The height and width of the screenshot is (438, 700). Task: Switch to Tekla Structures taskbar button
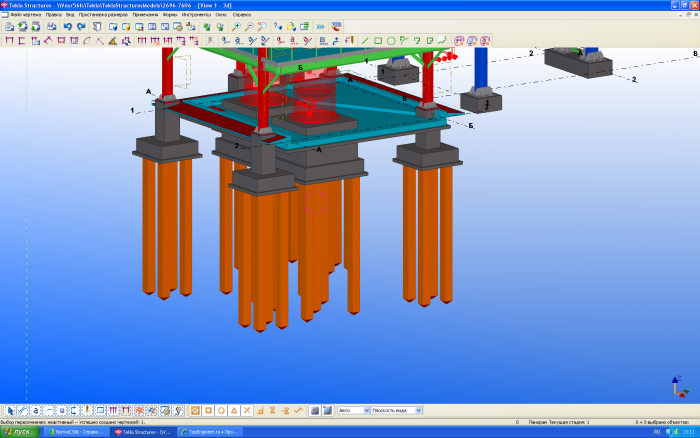point(142,432)
